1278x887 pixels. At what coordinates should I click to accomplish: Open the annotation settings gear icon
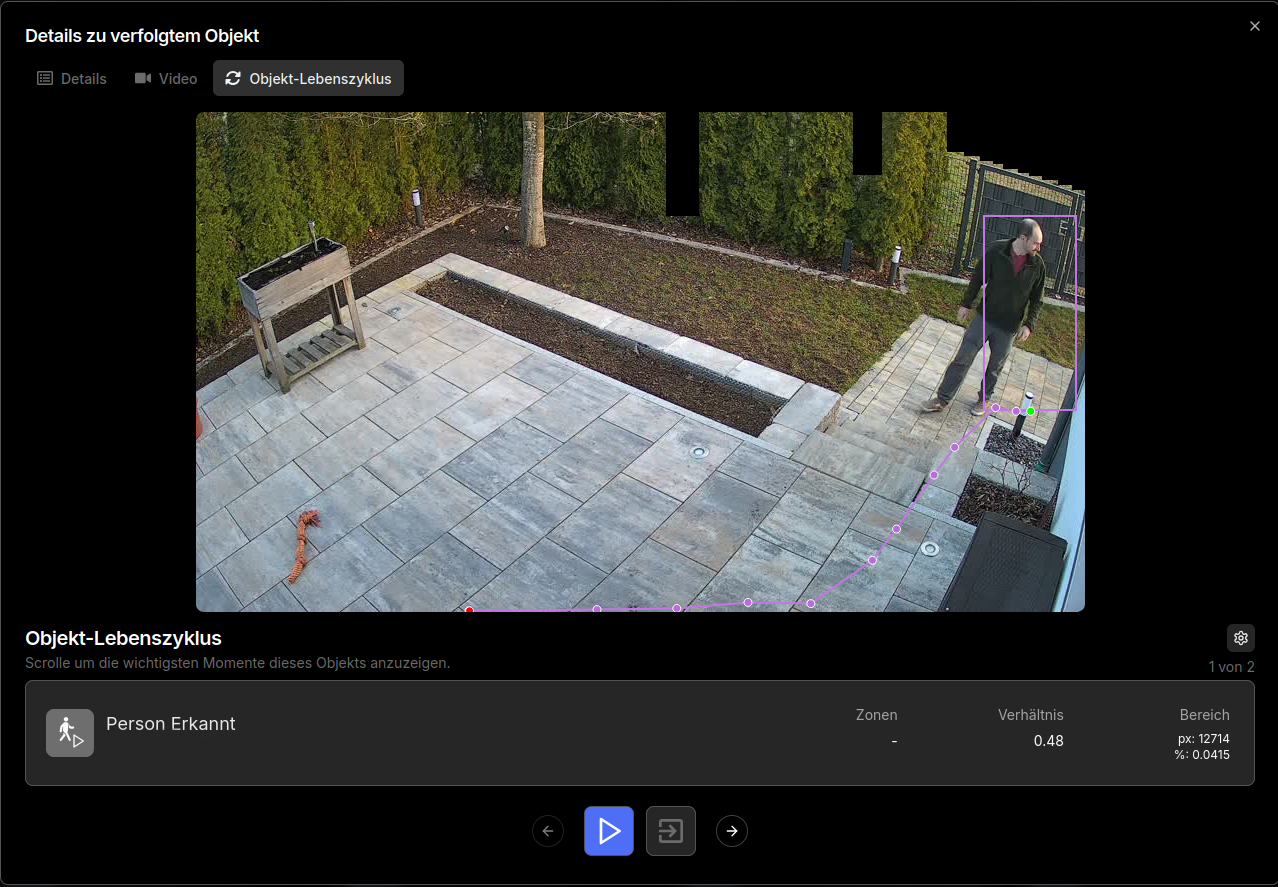tap(1240, 638)
